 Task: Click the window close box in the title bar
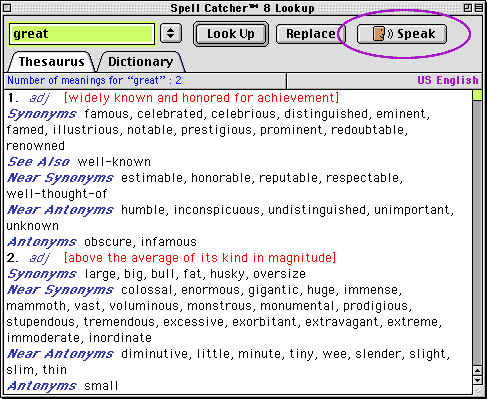[7, 8]
